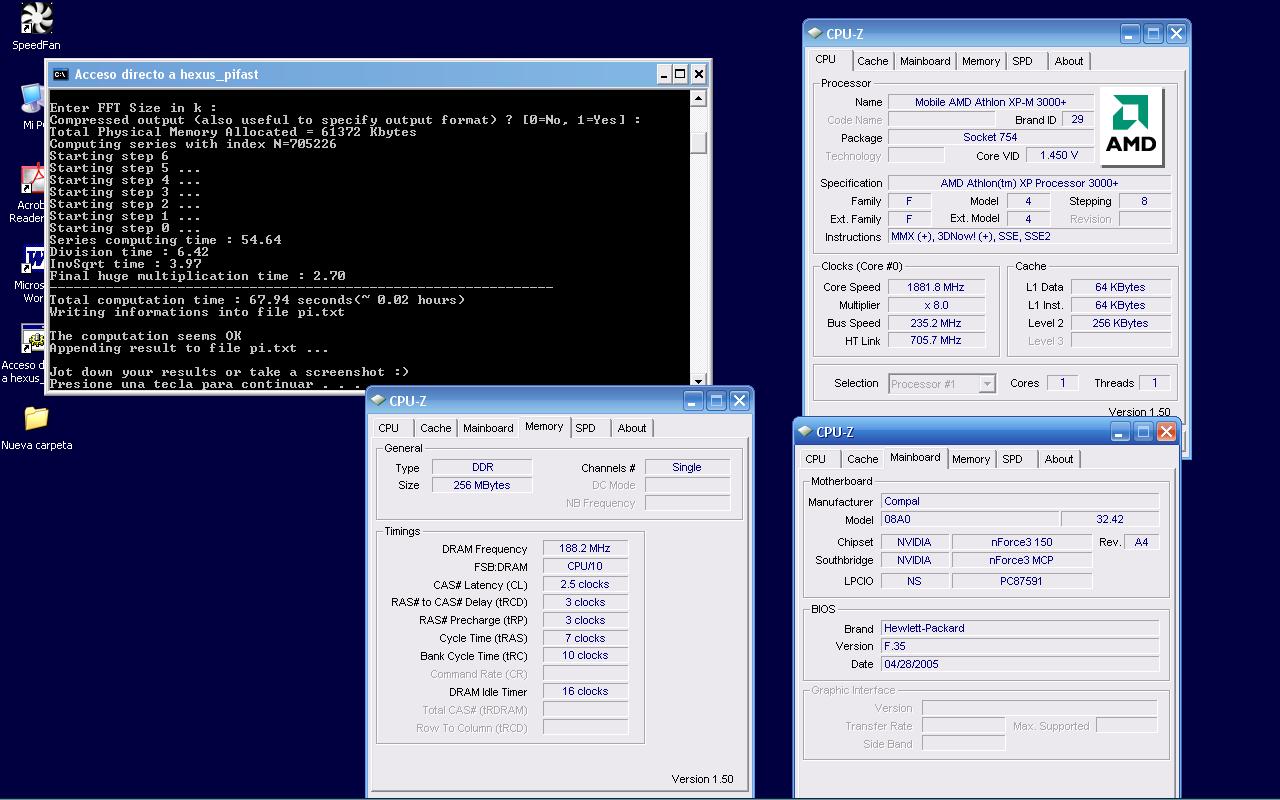
Task: Maximize the command prompt window
Action: [x=681, y=74]
